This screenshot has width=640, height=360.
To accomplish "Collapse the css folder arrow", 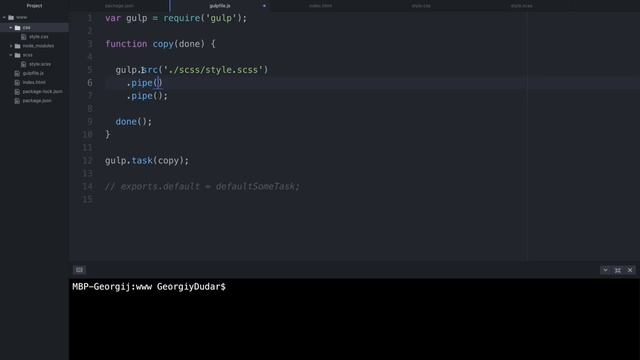I will (x=11, y=28).
